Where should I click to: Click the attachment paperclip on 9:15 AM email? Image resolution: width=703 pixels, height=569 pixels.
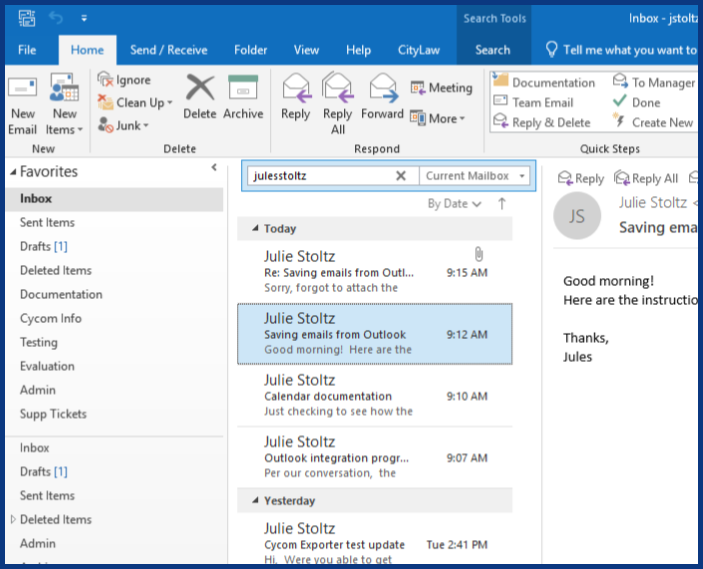pyautogui.click(x=478, y=254)
